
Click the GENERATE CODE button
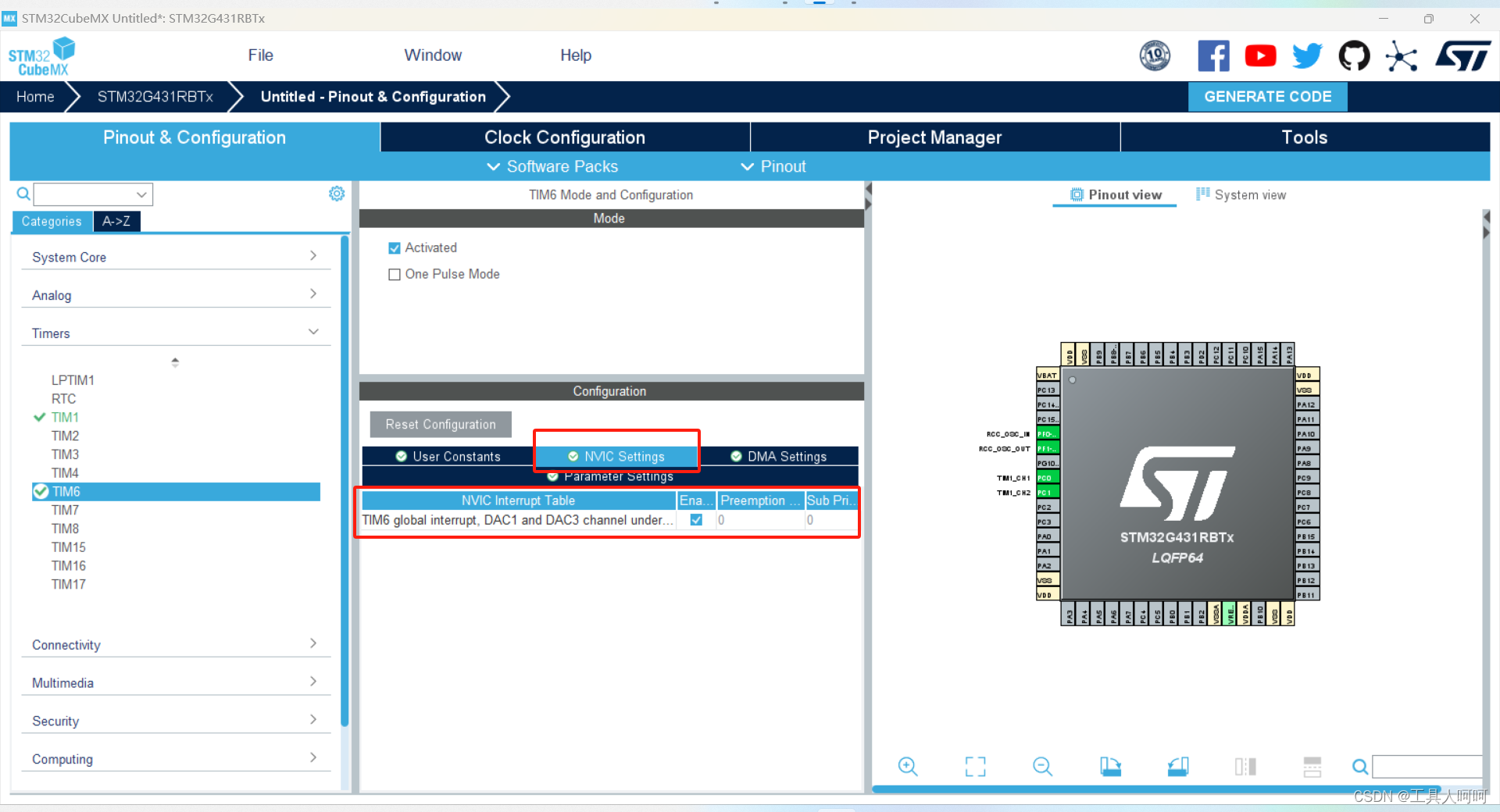1267,97
